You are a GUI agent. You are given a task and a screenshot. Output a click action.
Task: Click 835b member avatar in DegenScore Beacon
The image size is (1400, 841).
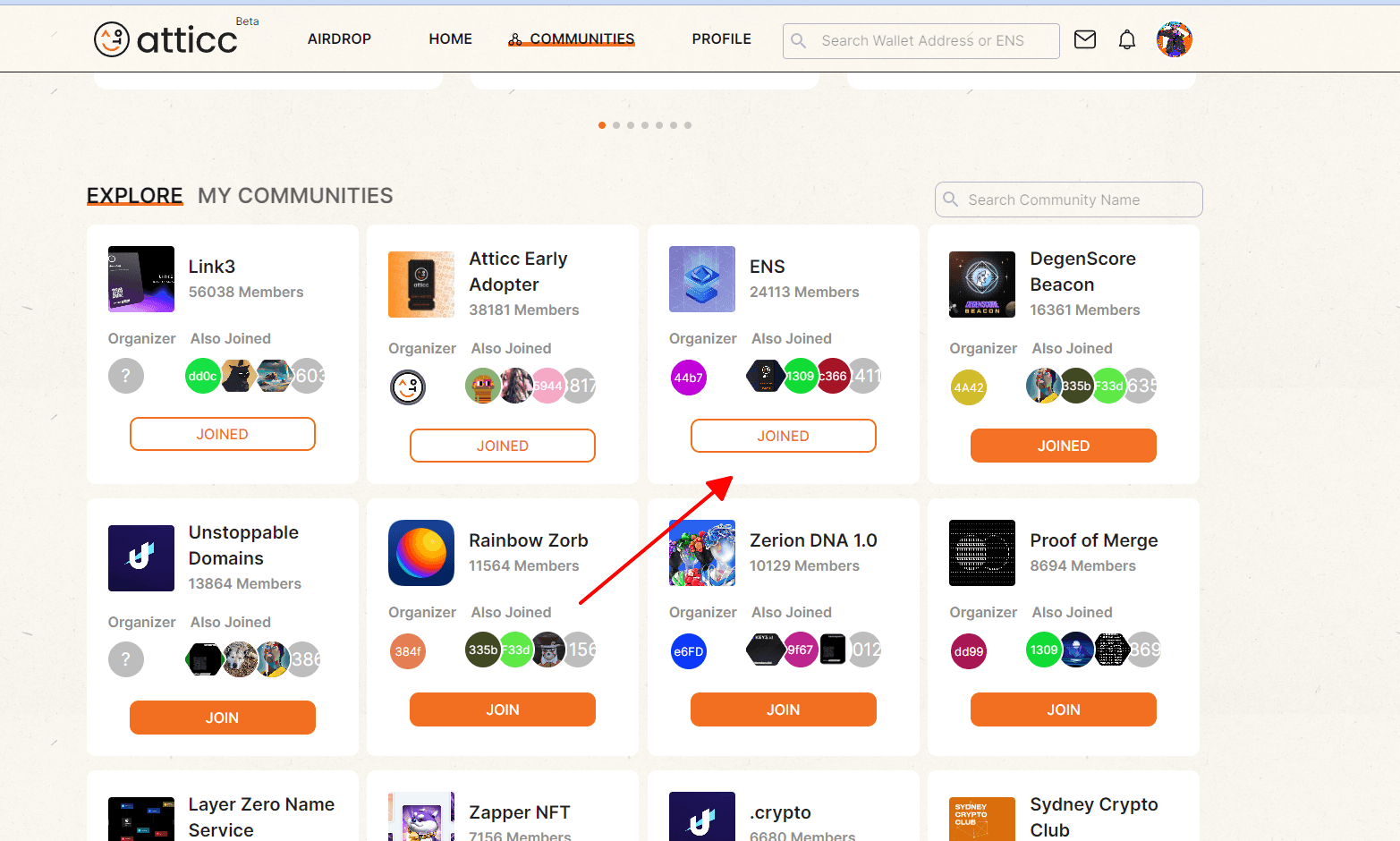coord(1075,386)
